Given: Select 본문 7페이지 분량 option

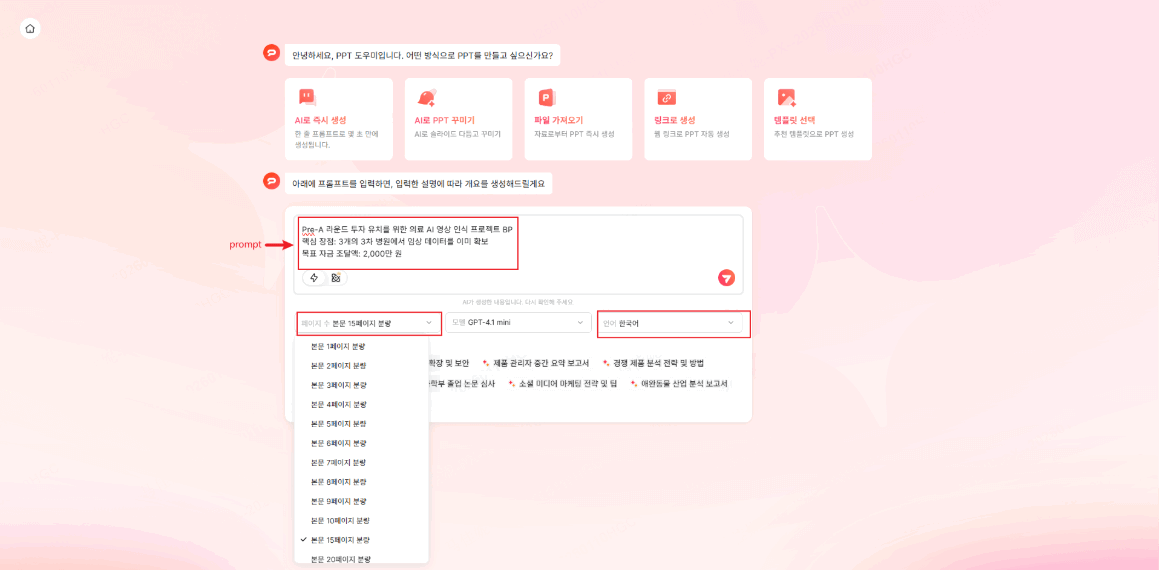Looking at the screenshot, I should coord(361,462).
